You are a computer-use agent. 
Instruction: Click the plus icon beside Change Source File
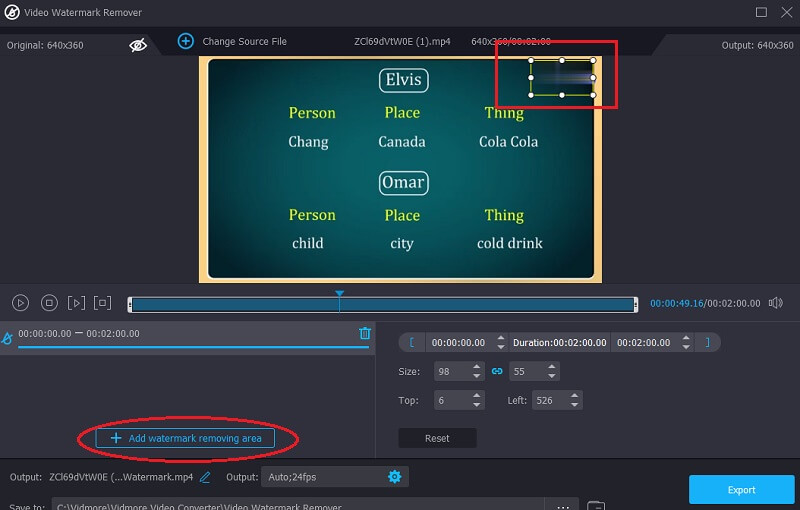tap(185, 41)
